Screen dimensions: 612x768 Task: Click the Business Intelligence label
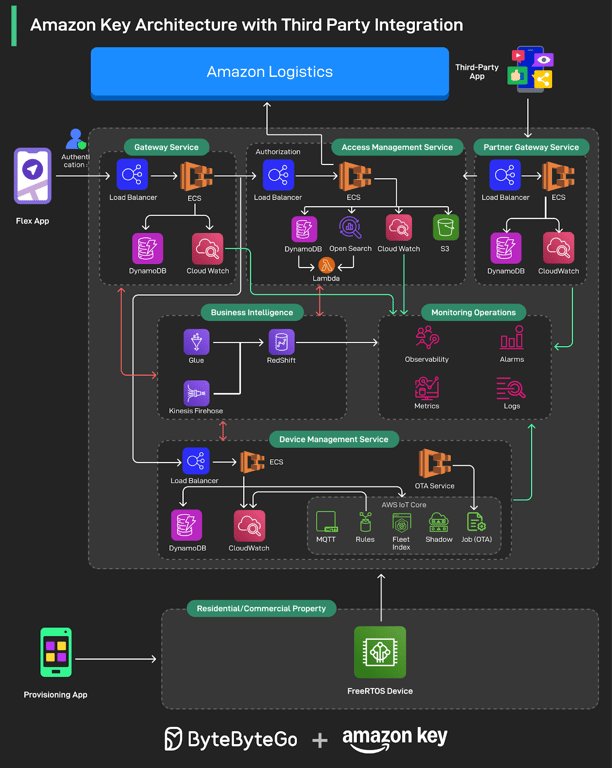coord(252,312)
